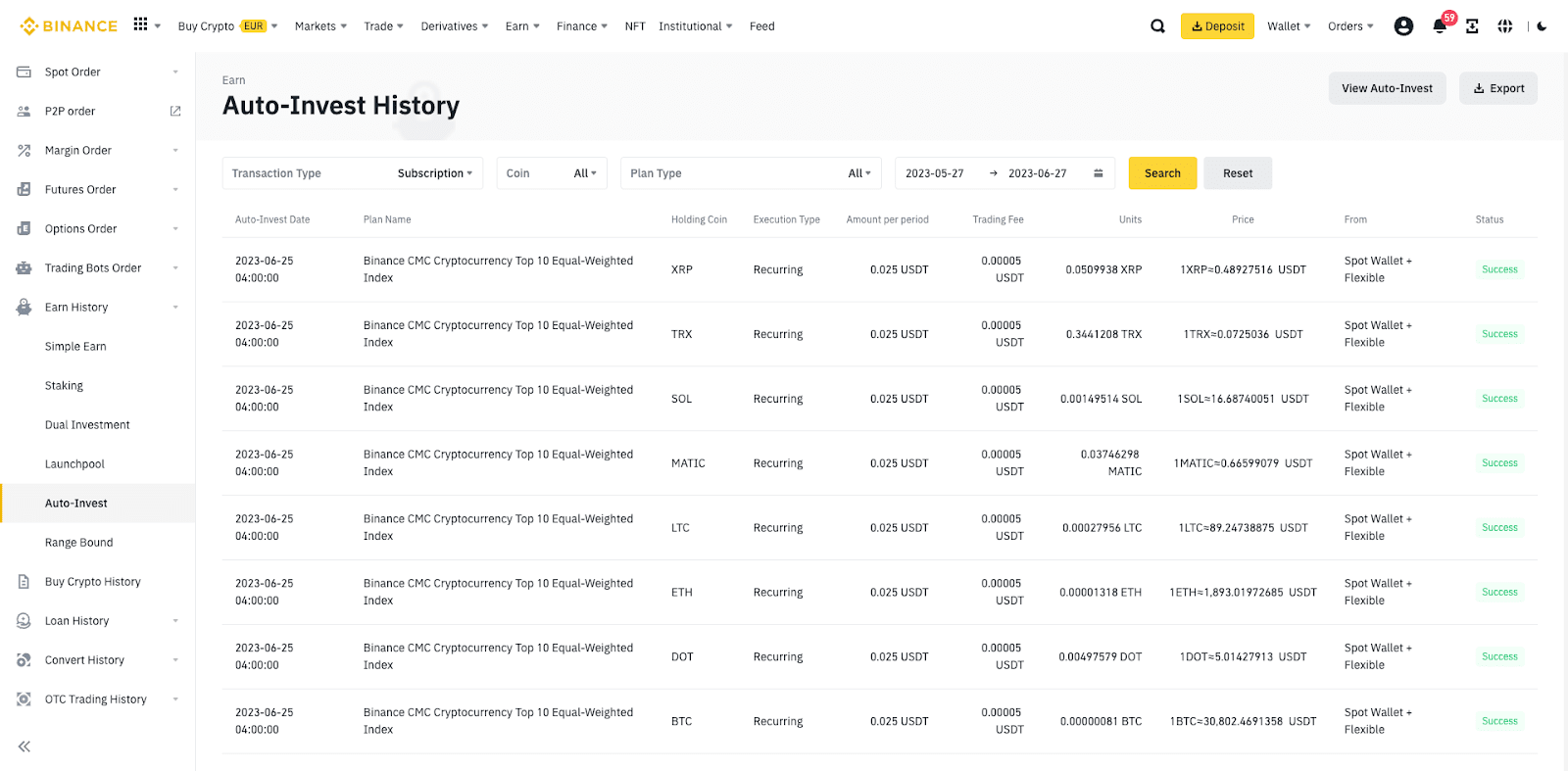
Task: Click the Convert History icon
Action: tap(24, 659)
